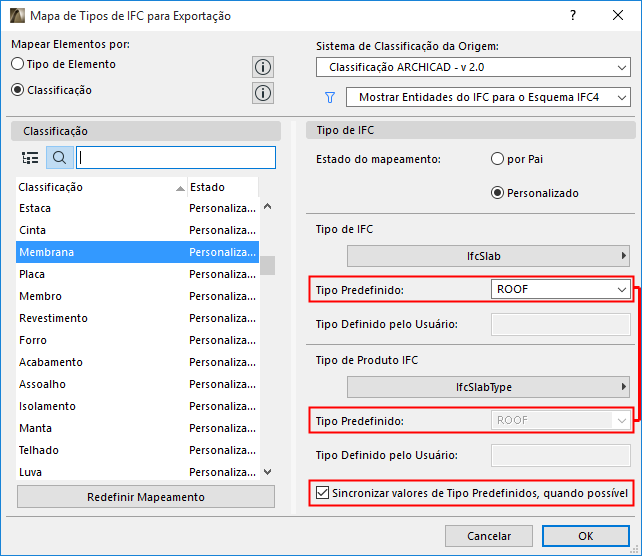Click the filter funnel icon
Viewport: 642px width, 556px height.
pyautogui.click(x=330, y=97)
